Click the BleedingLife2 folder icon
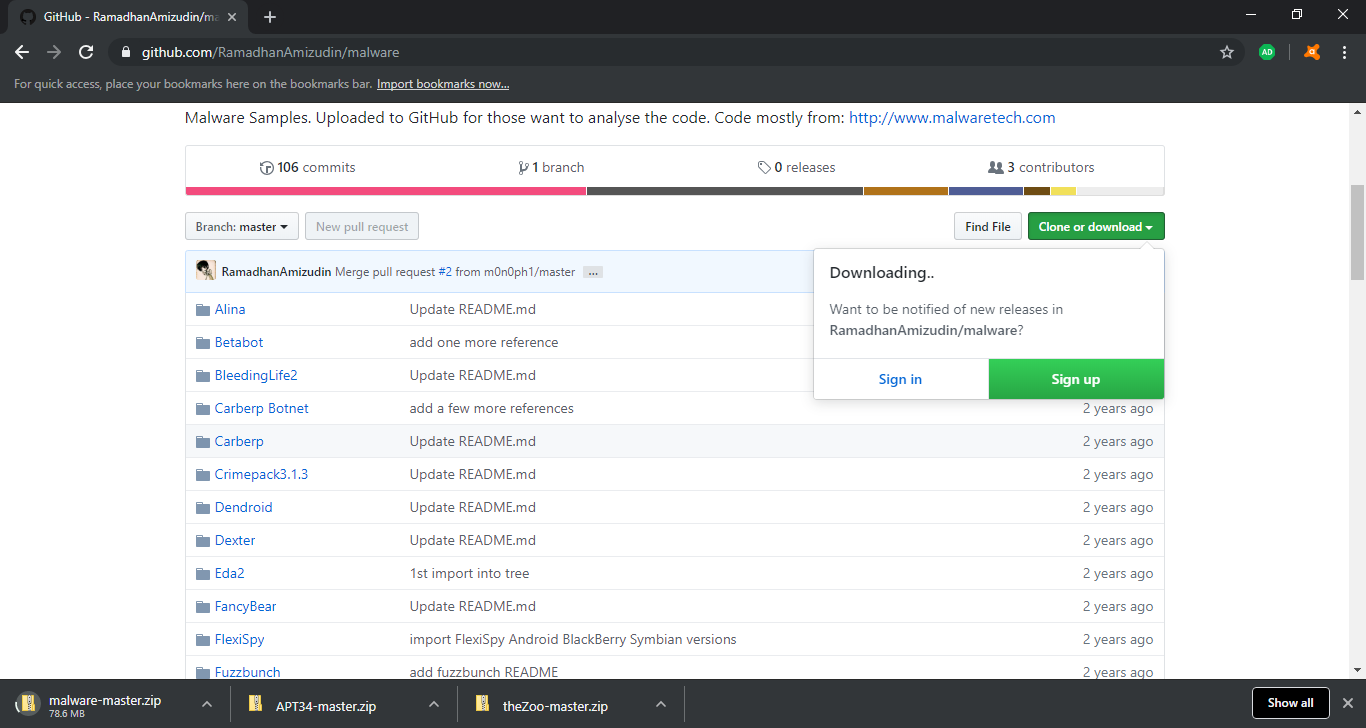1366x728 pixels. click(x=203, y=376)
